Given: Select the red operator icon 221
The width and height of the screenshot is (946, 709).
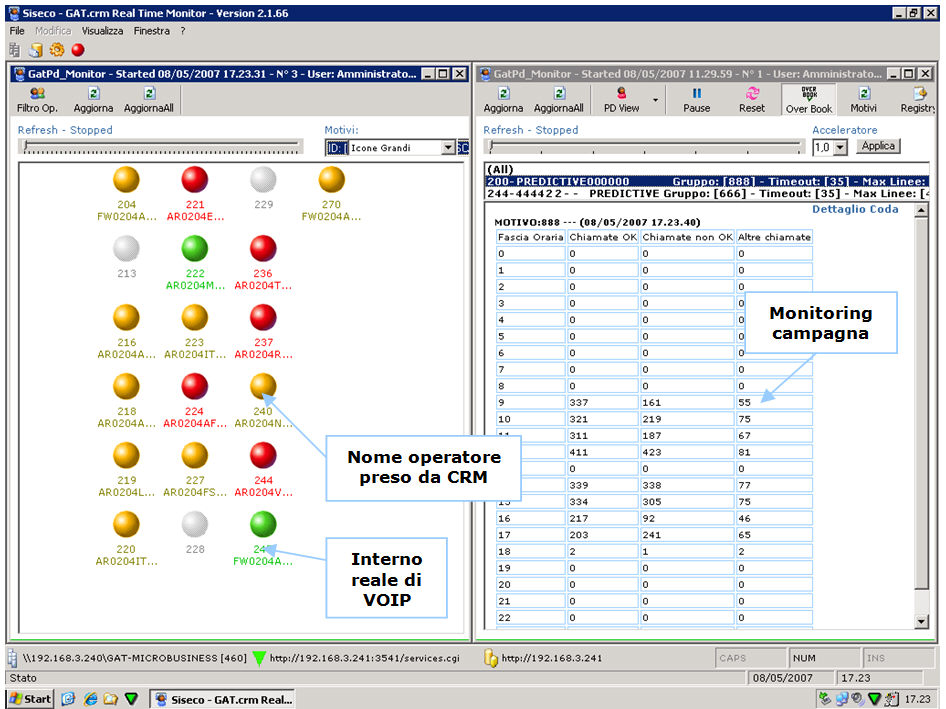Looking at the screenshot, I should [x=194, y=181].
